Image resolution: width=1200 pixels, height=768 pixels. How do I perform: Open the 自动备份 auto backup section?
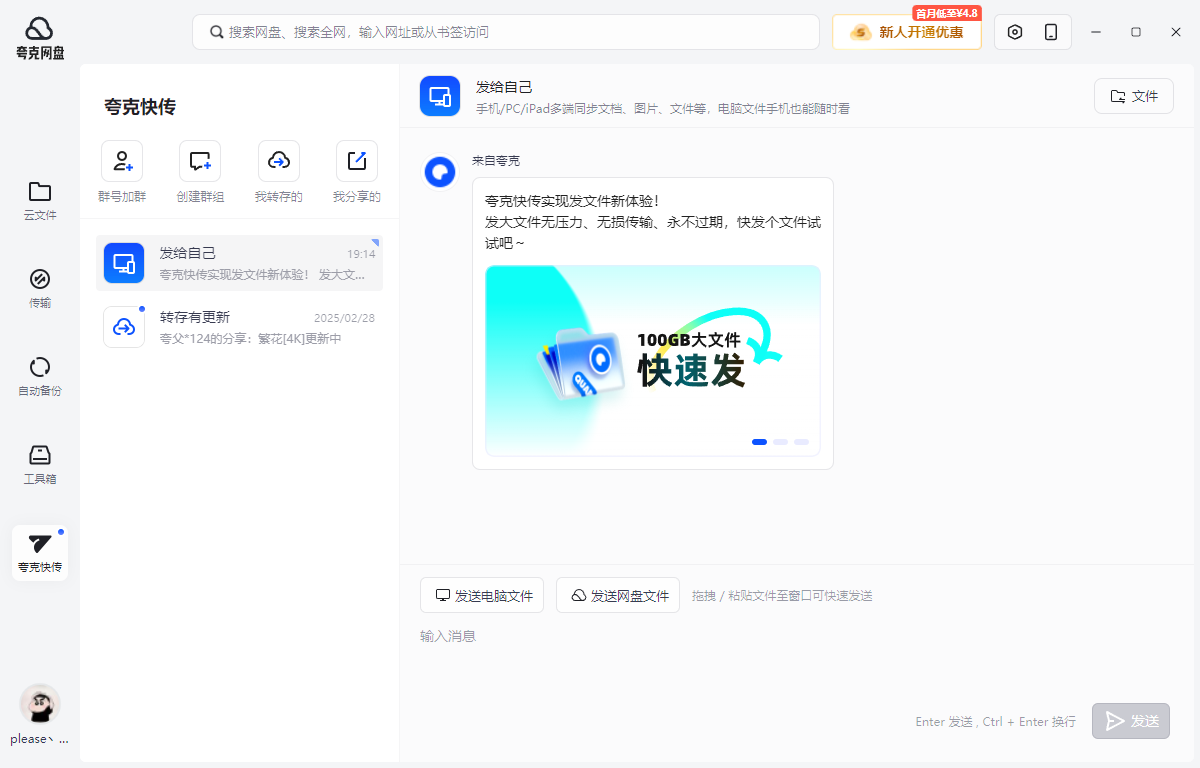click(40, 377)
